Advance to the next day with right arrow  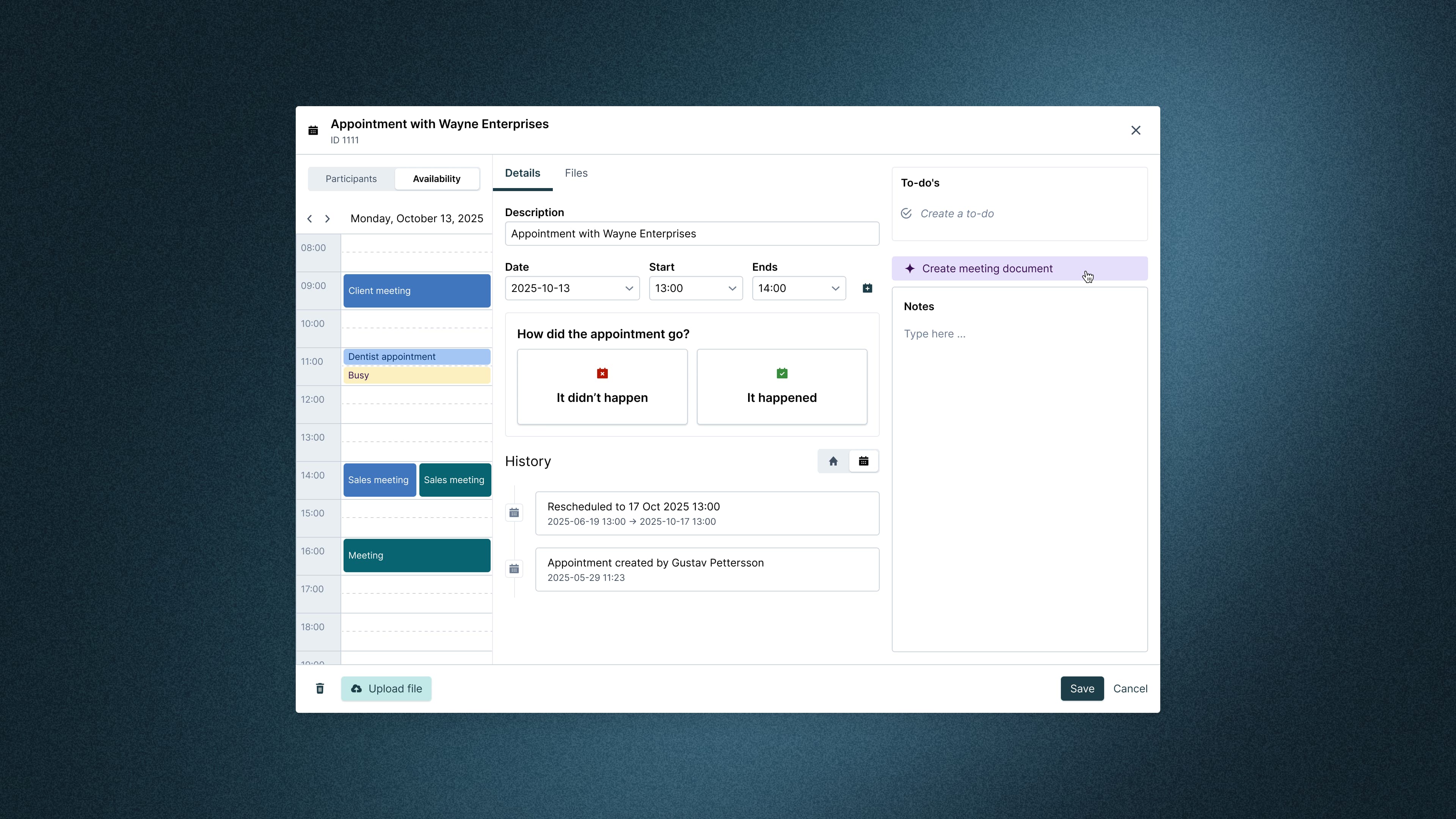(328, 218)
